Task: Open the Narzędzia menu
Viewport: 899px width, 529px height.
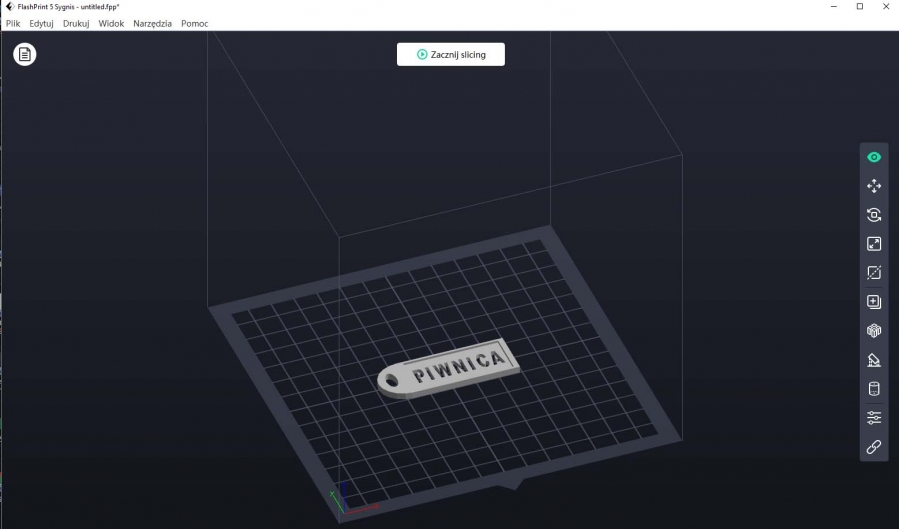Action: coord(153,23)
